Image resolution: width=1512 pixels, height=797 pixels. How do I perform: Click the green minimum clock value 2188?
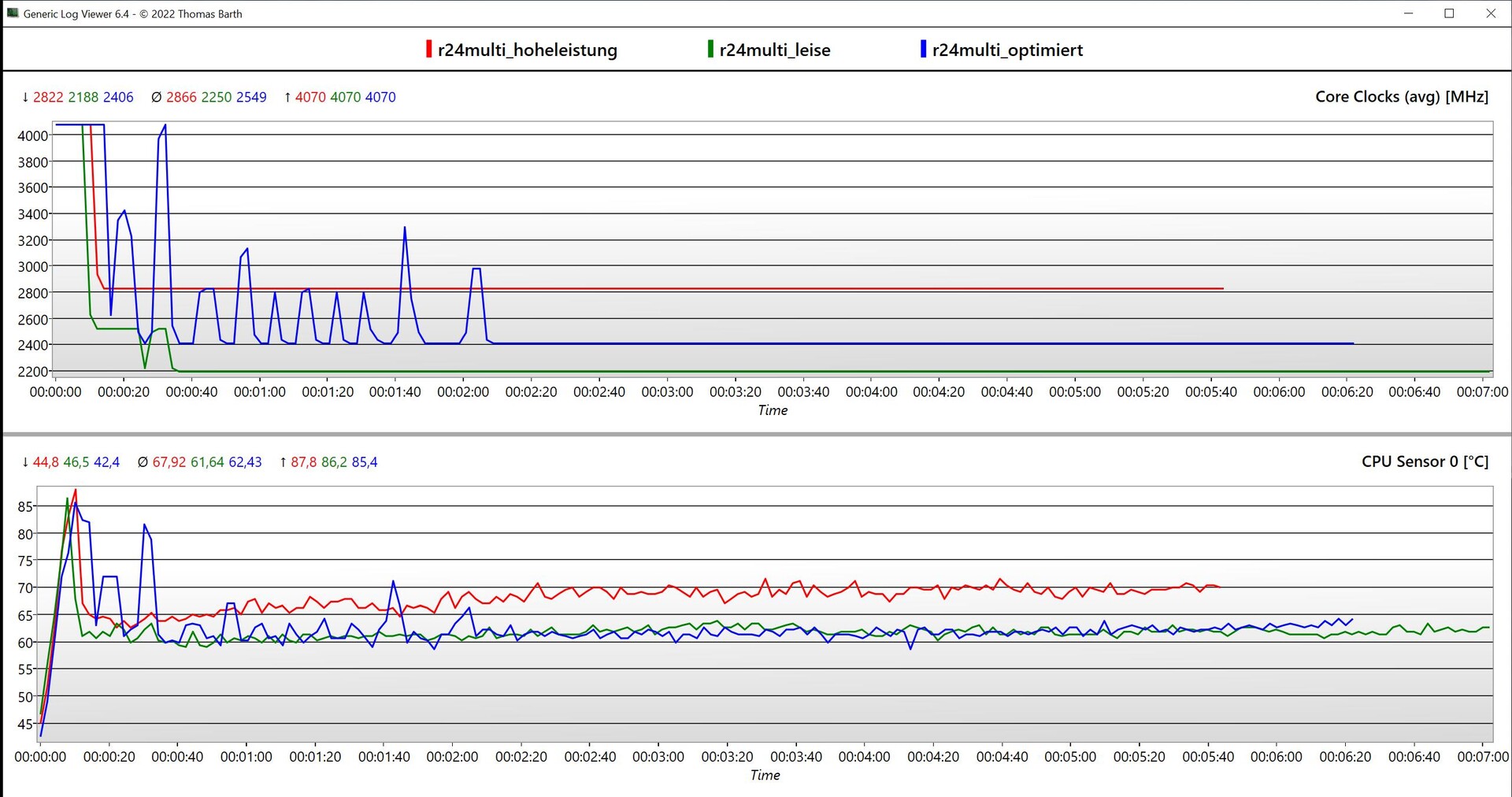pyautogui.click(x=83, y=98)
